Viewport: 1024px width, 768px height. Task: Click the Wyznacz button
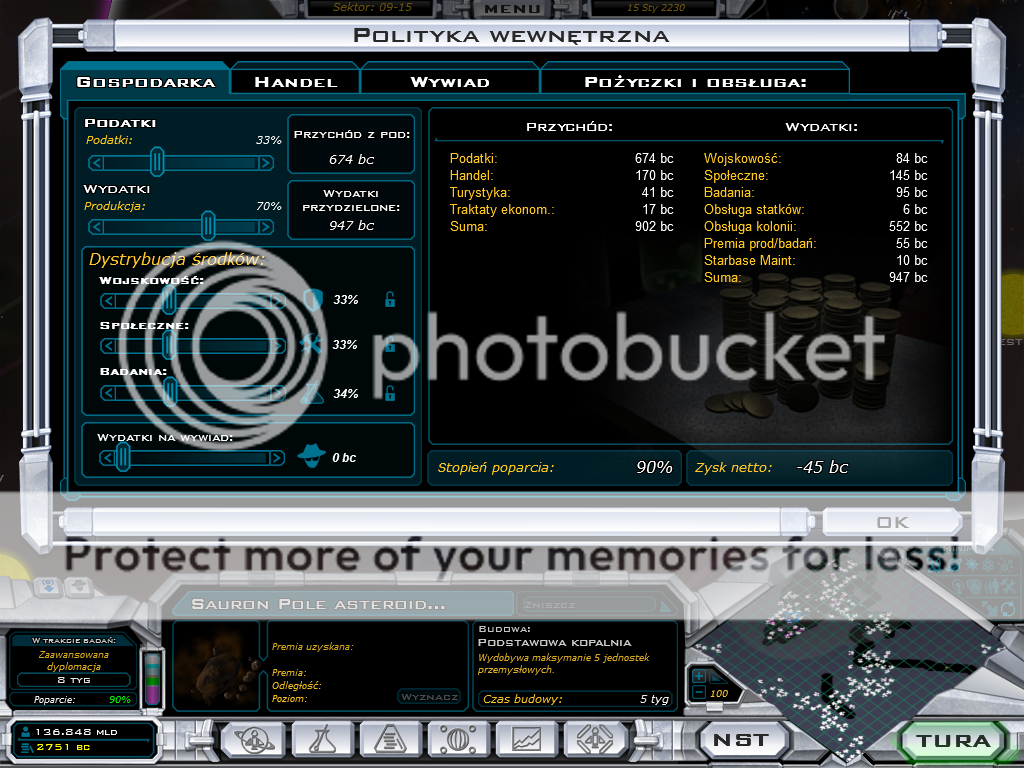429,697
